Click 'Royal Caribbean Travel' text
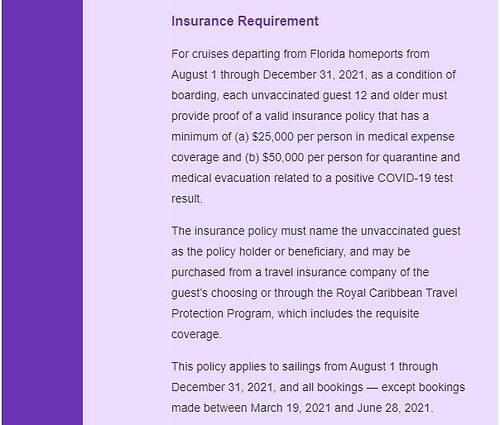The width and height of the screenshot is (500, 425). click(x=397, y=293)
